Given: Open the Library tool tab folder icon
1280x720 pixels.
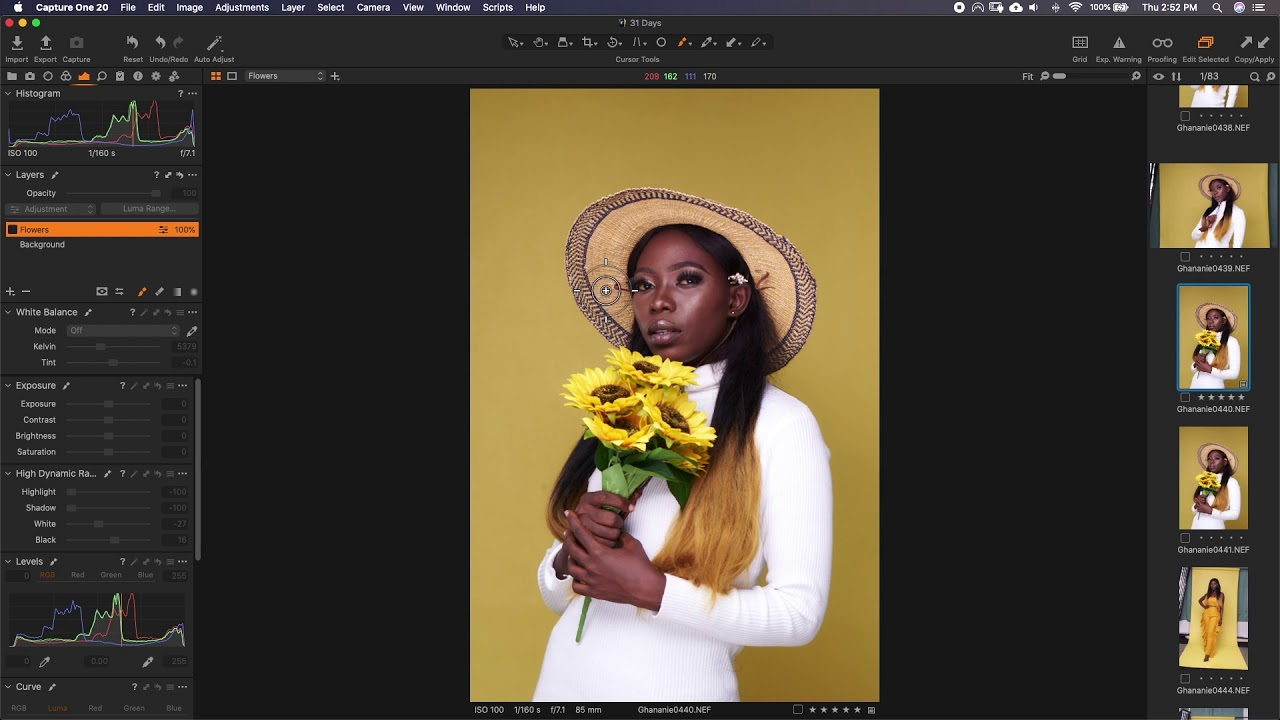Looking at the screenshot, I should (12, 76).
